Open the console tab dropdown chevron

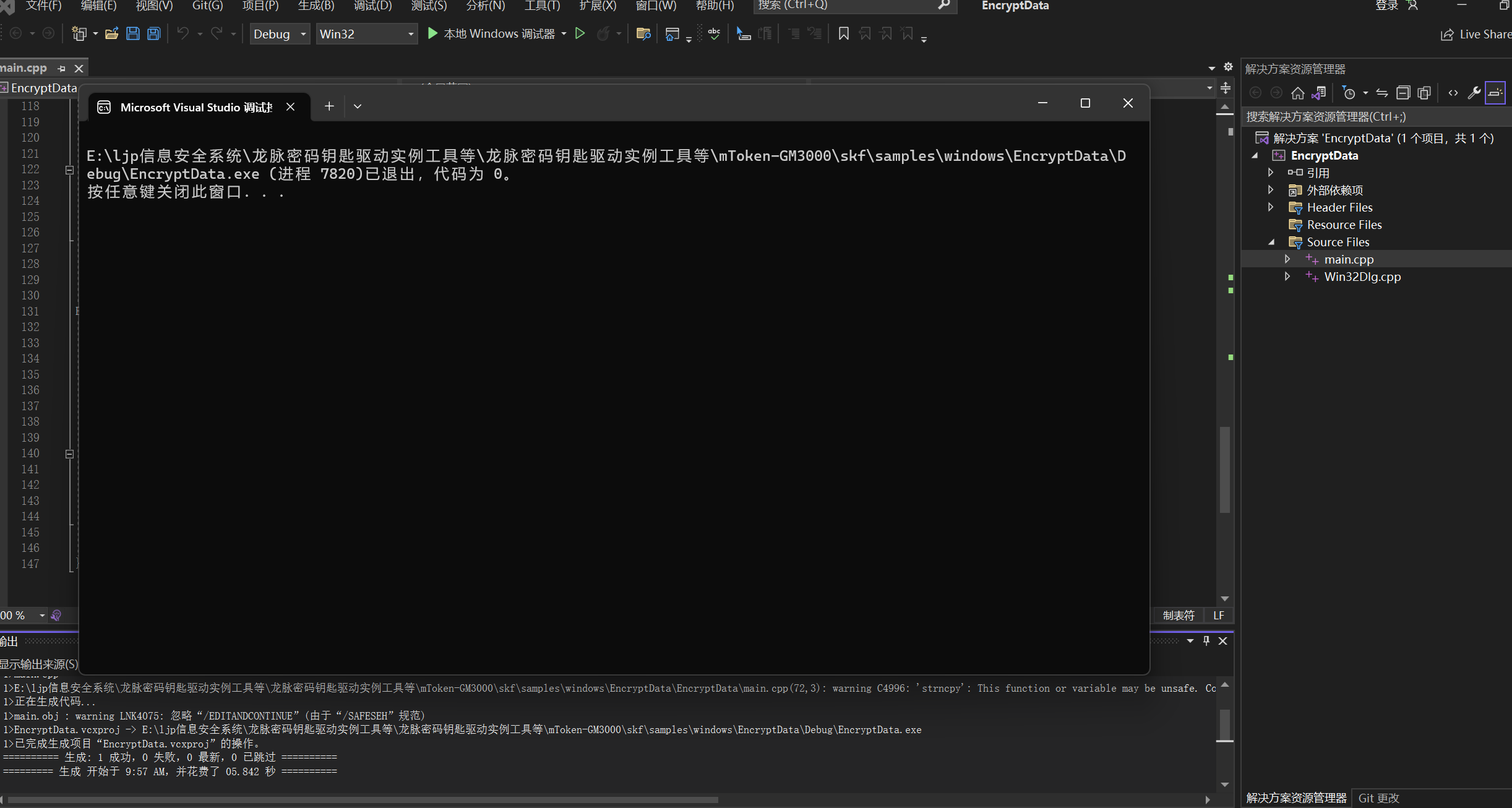coord(358,106)
